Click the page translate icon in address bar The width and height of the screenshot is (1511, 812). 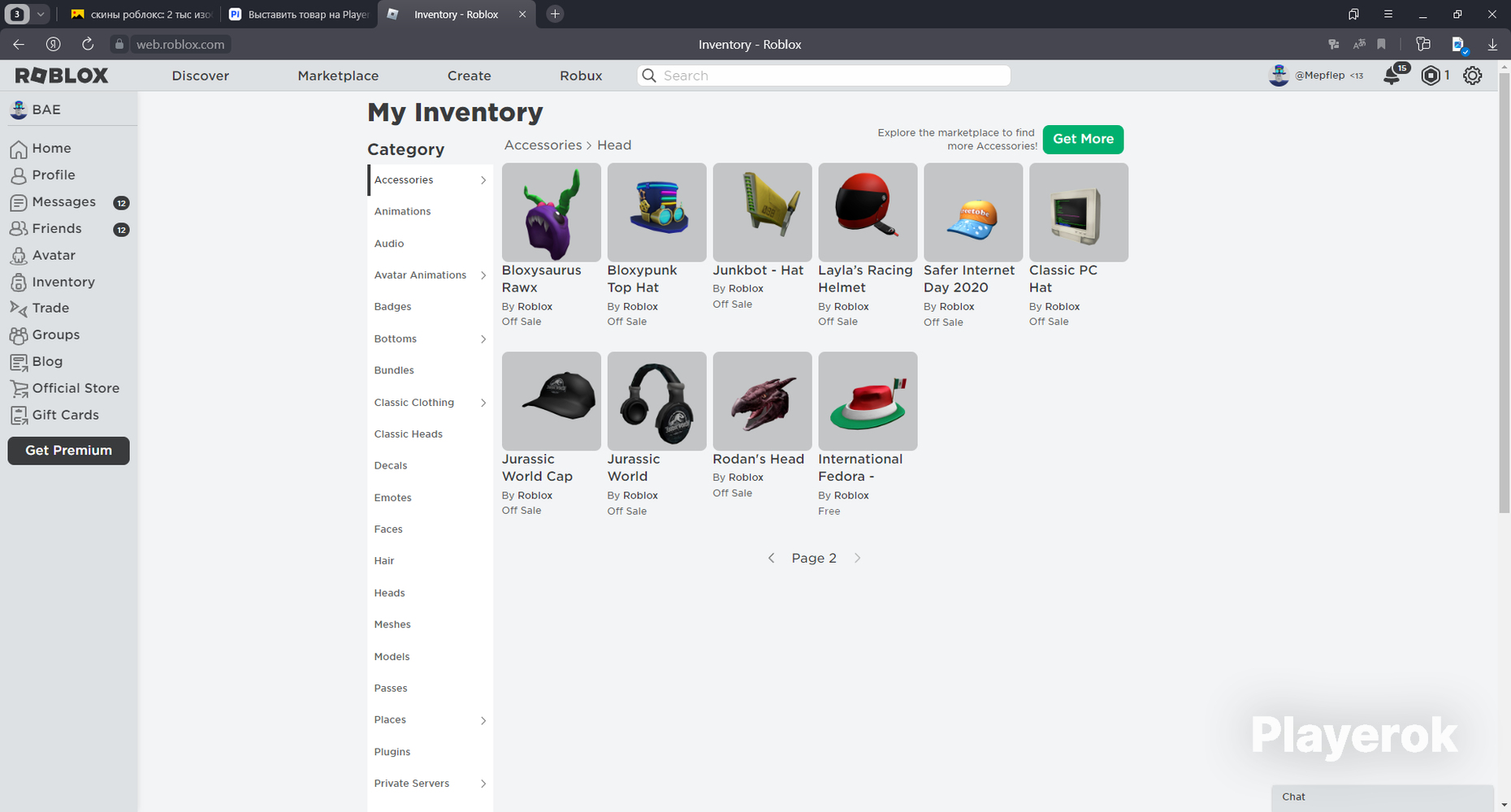click(1358, 45)
